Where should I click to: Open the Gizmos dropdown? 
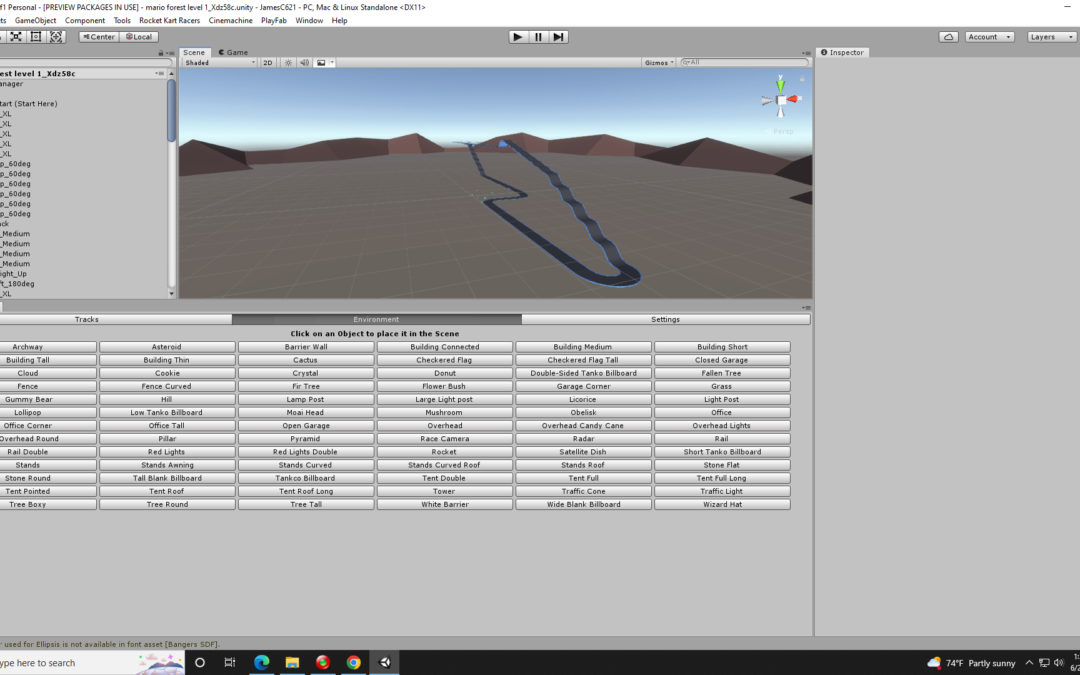[659, 63]
